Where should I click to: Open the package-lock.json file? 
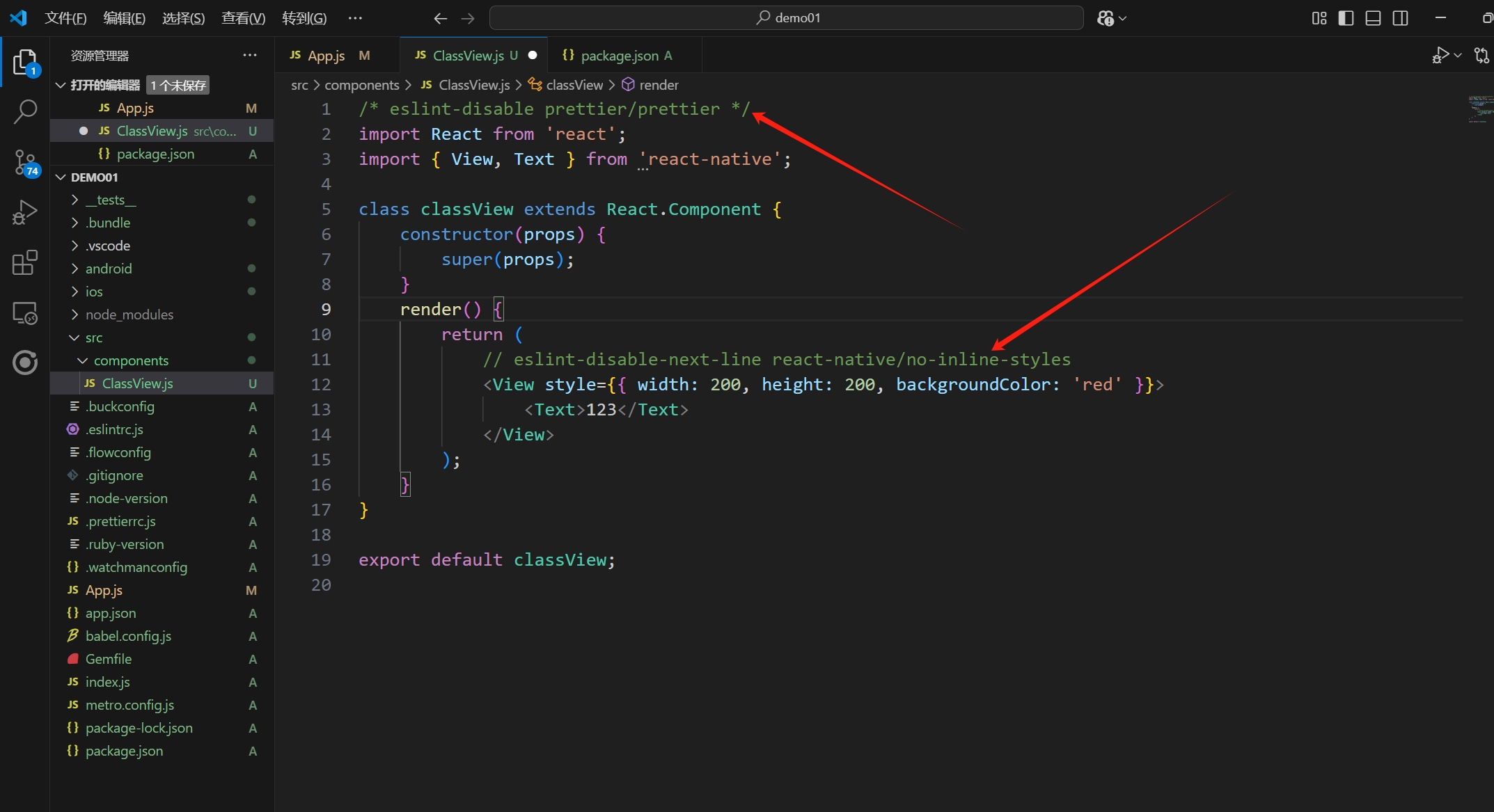tap(162, 728)
